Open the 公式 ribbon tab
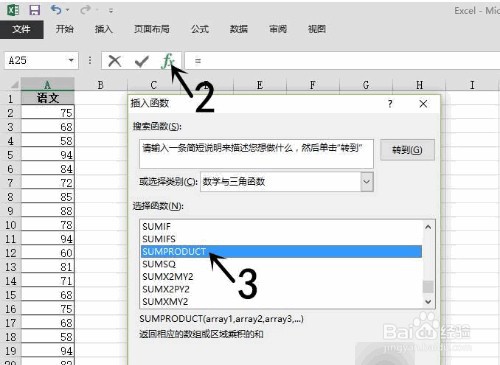 [200, 29]
